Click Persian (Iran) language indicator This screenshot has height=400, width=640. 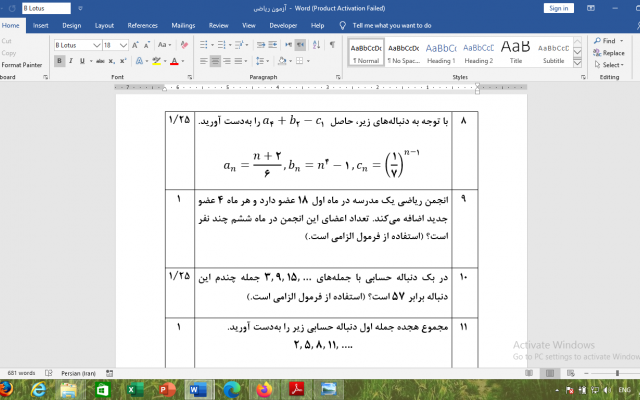(78, 373)
